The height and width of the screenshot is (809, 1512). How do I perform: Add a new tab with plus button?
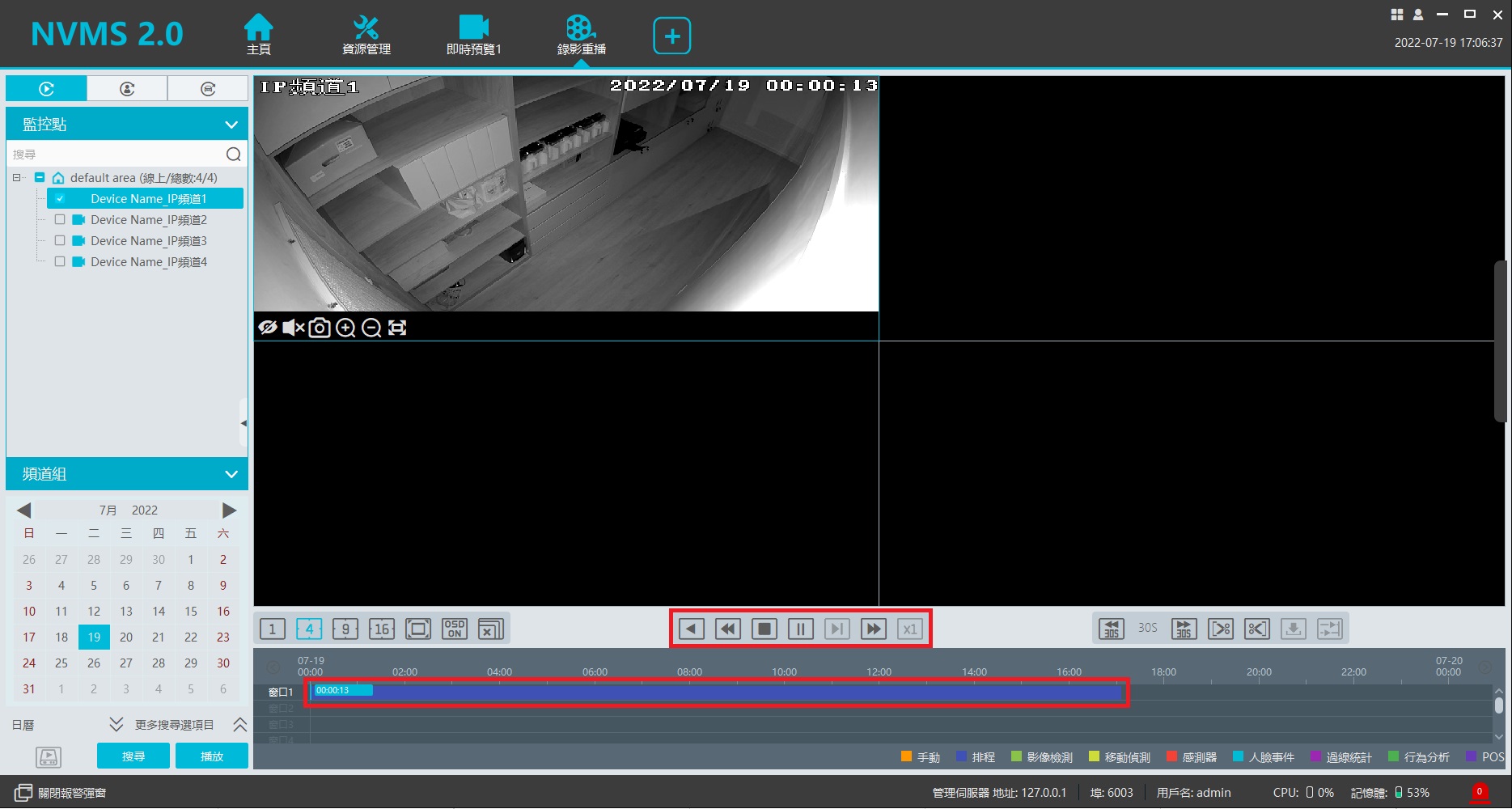pyautogui.click(x=671, y=36)
